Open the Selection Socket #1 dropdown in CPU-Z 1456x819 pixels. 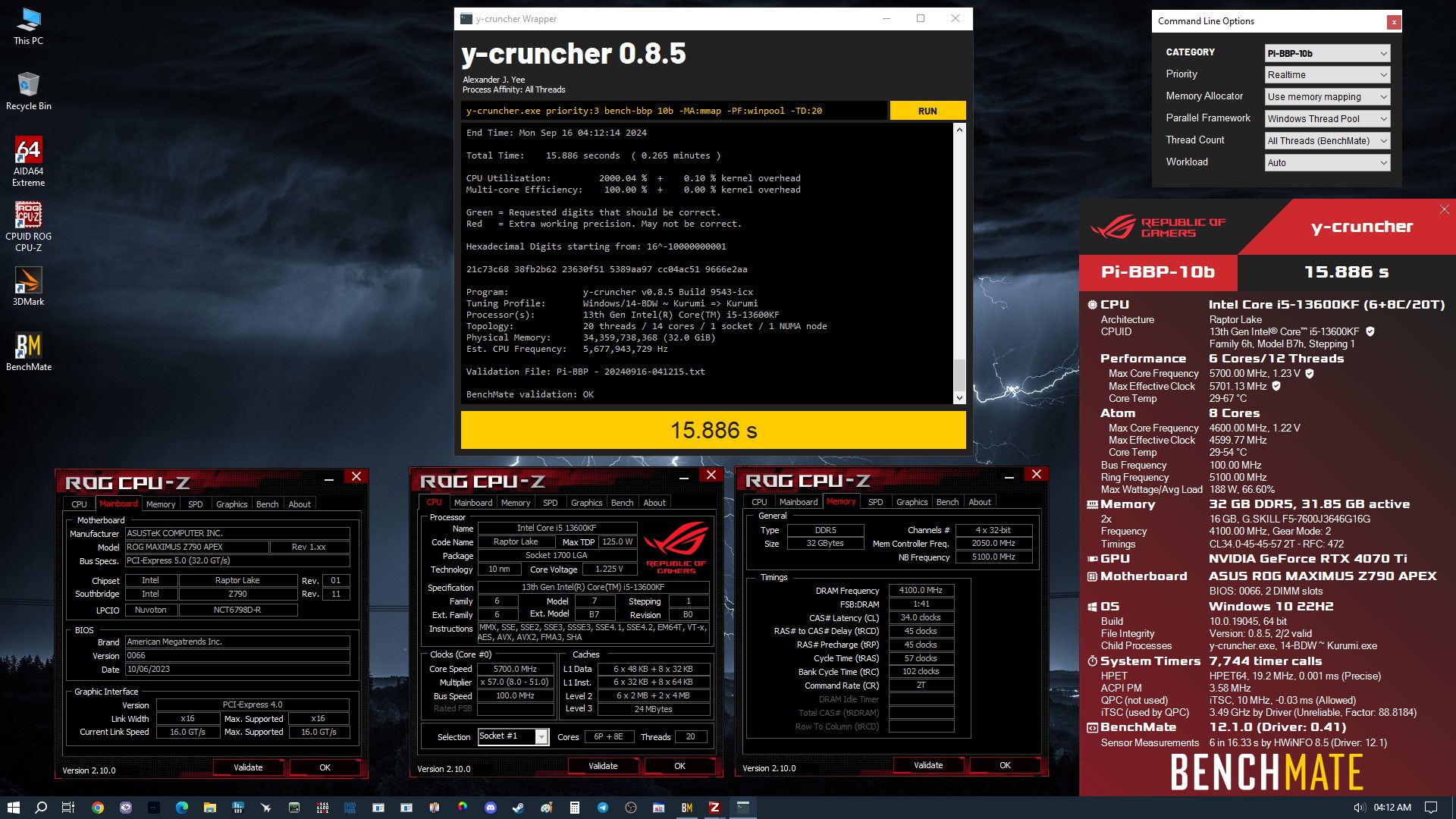pos(513,736)
